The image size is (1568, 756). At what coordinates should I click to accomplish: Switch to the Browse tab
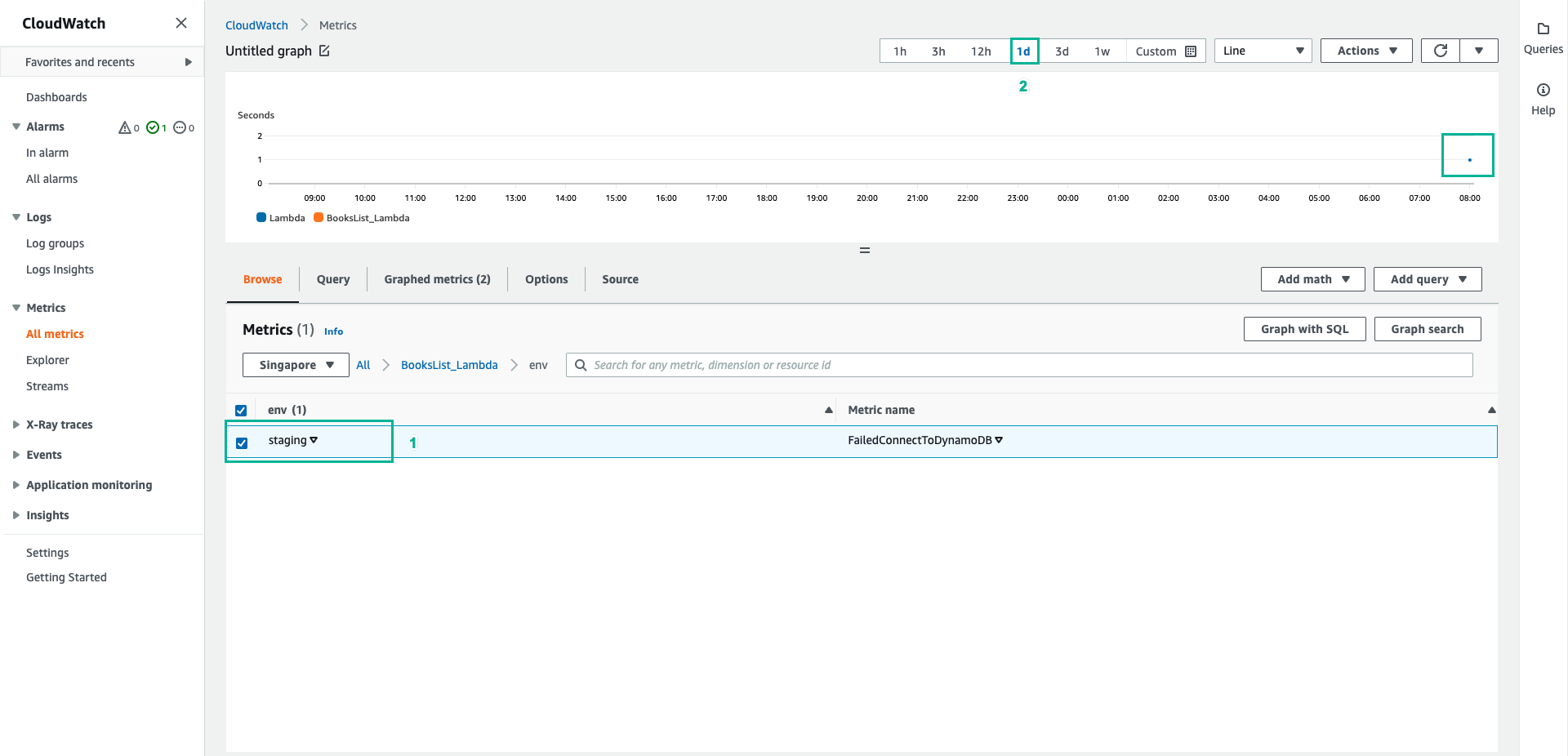(262, 279)
